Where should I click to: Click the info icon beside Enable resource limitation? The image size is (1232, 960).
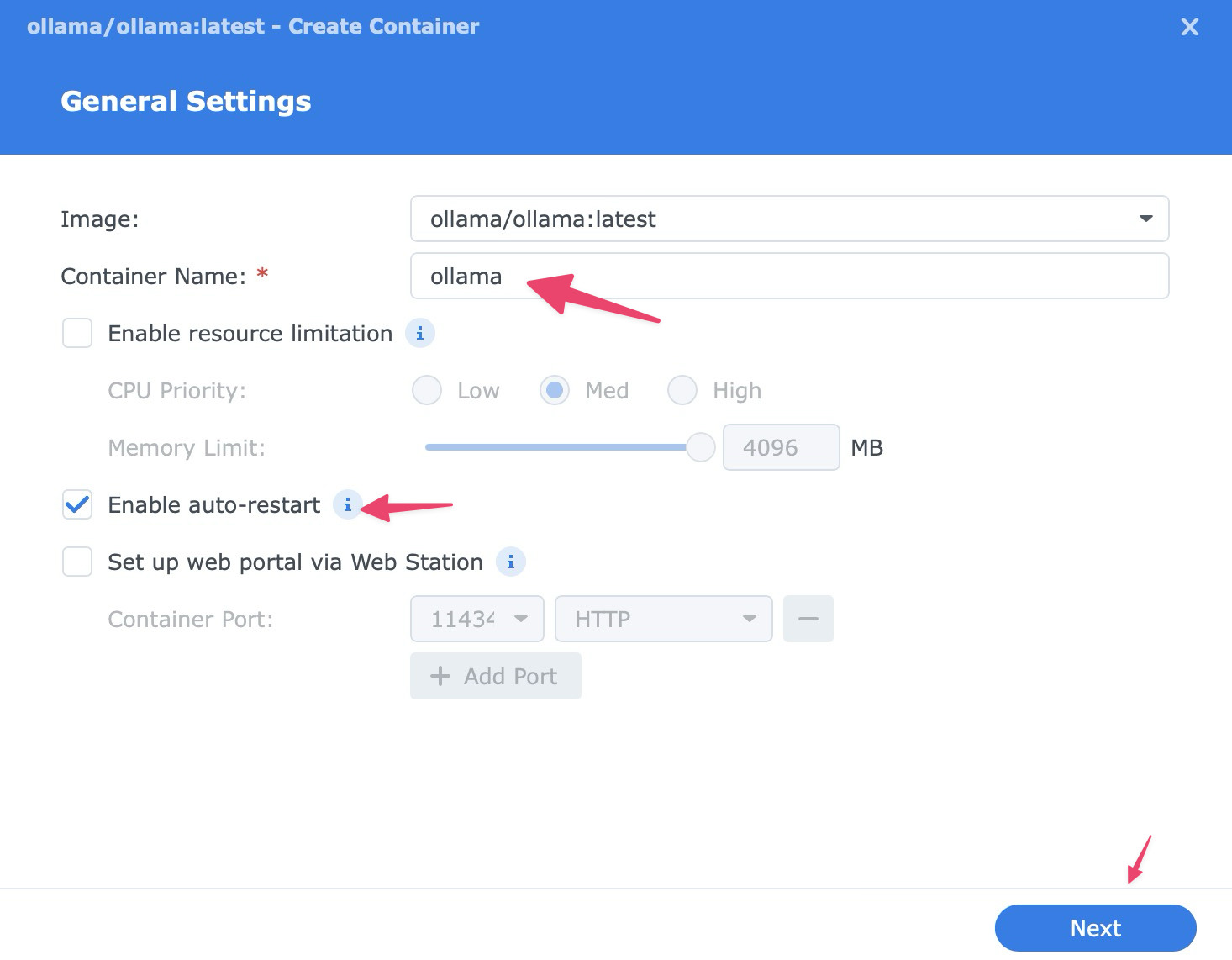420,333
